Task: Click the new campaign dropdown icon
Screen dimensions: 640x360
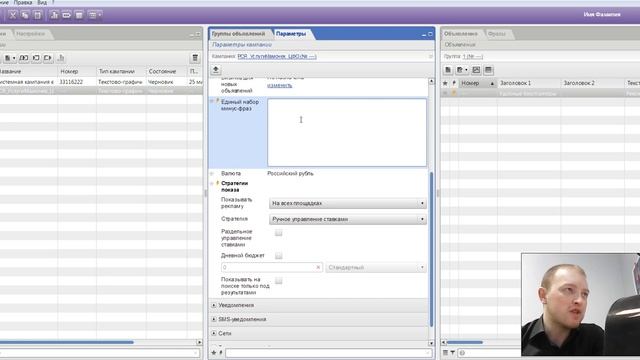Action: pyautogui.click(x=9, y=58)
